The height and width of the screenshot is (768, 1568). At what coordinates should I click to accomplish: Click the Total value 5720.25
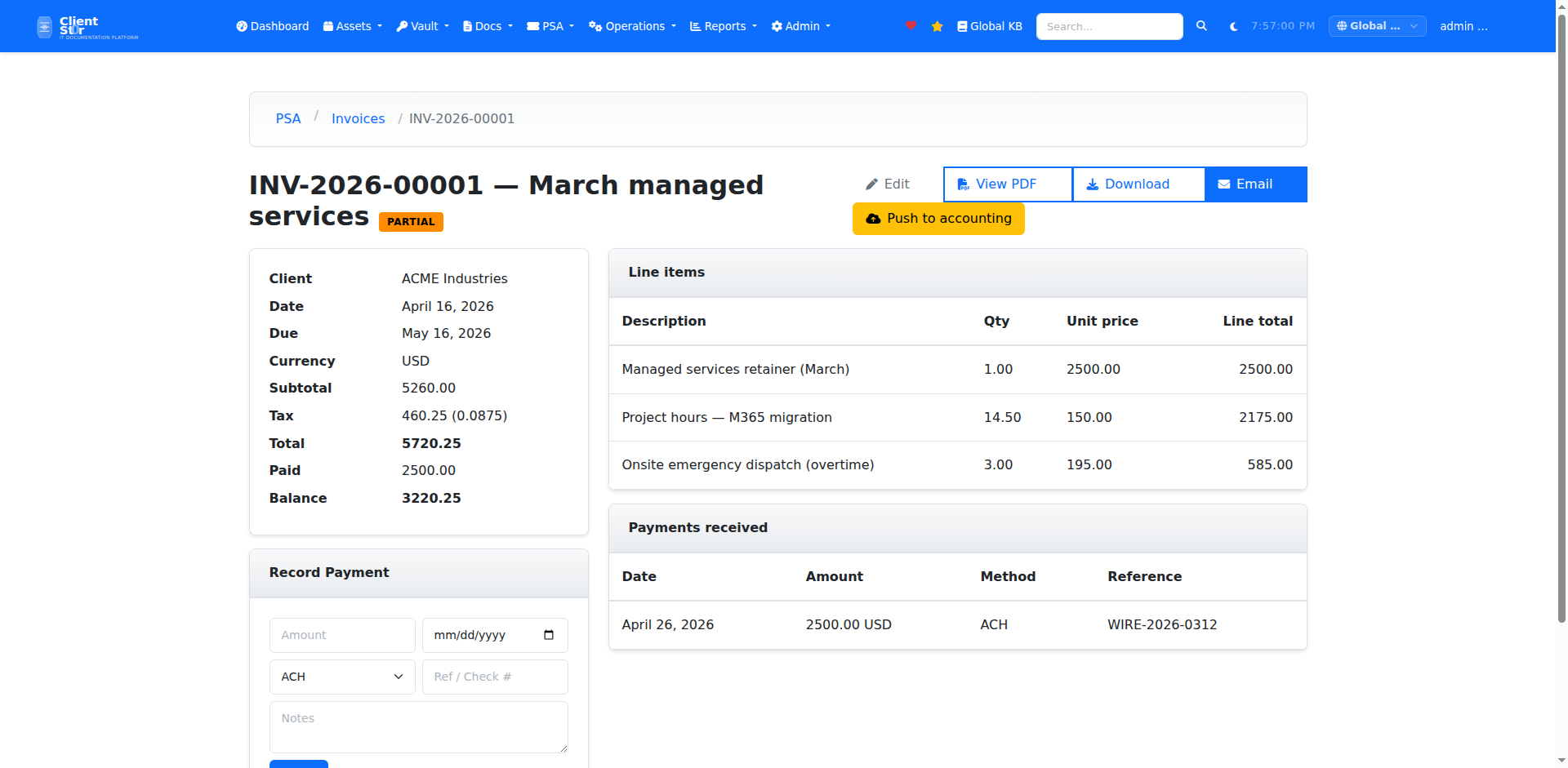coord(431,444)
